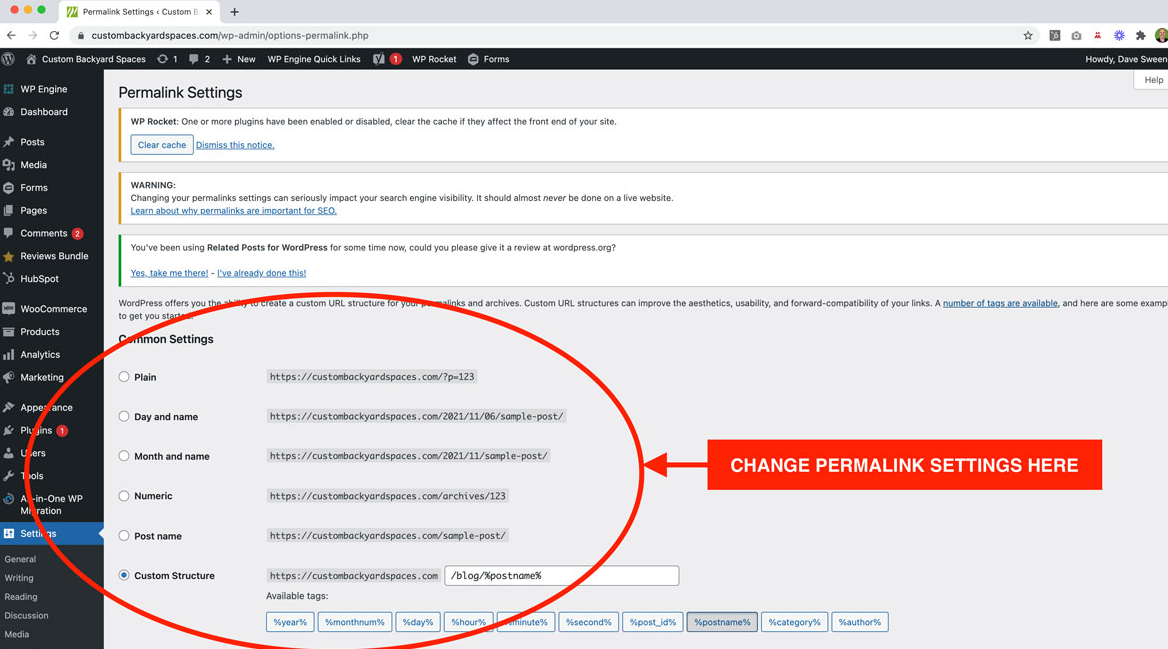Open the comments bubble in admin bar

point(199,59)
